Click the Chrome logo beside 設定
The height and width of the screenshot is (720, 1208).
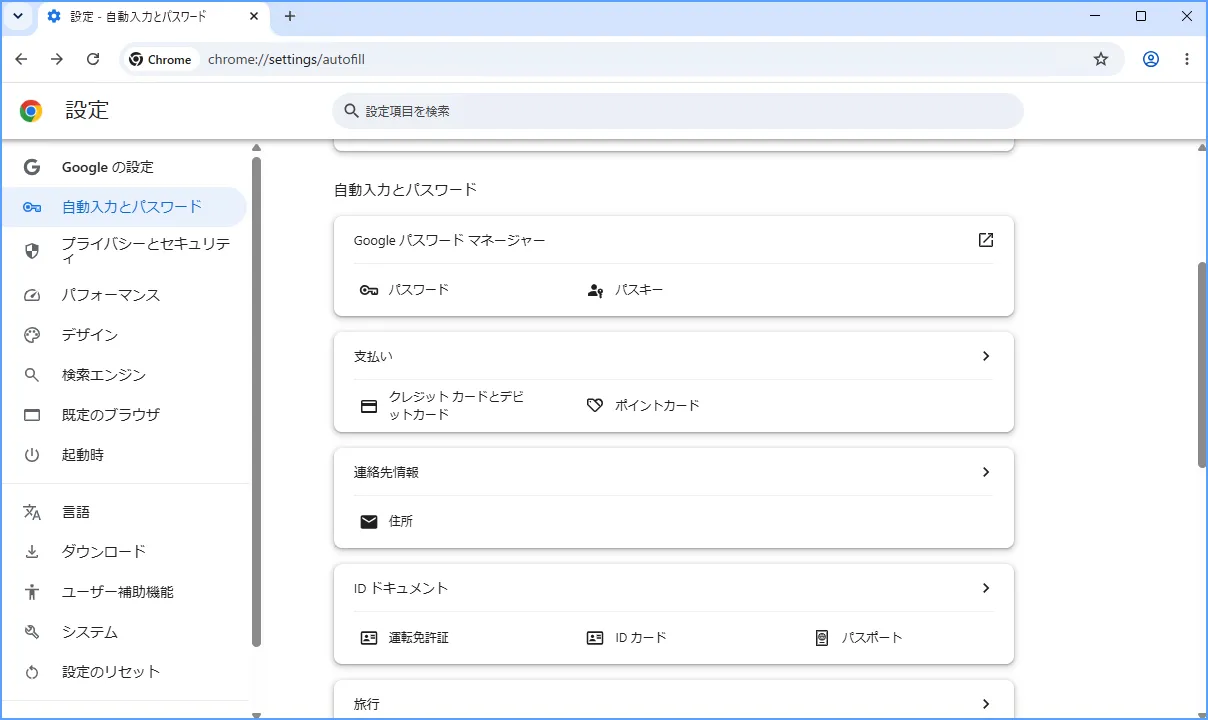(x=31, y=111)
